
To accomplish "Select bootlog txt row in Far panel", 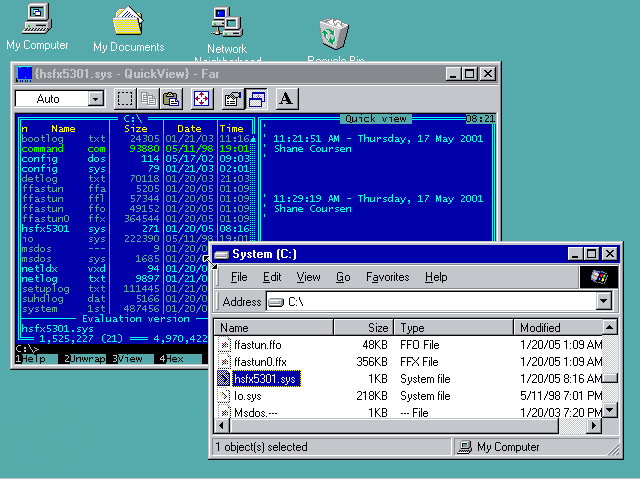I will point(135,139).
